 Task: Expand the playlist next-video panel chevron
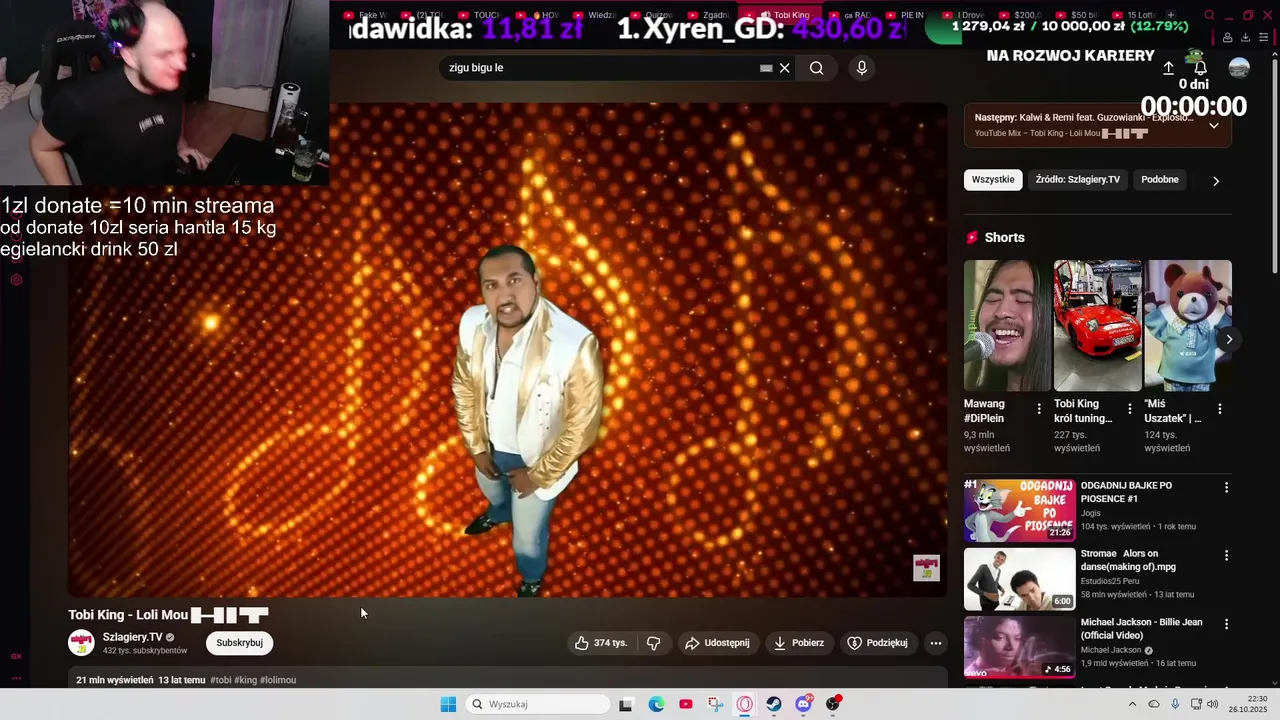coord(1214,126)
